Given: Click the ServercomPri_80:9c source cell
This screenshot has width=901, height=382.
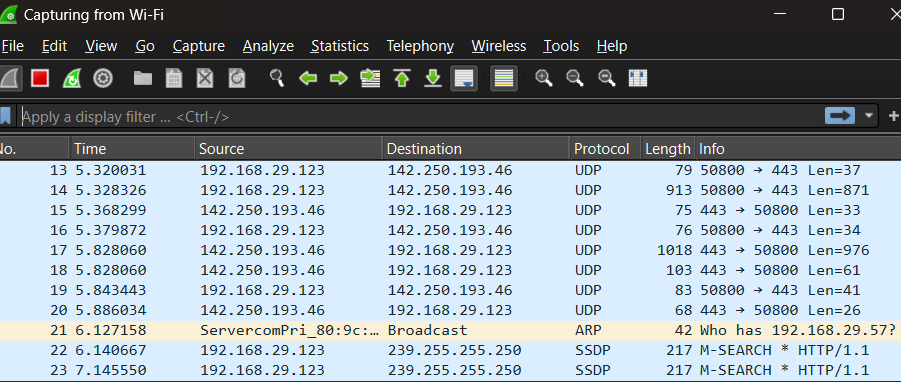Looking at the screenshot, I should (290, 330).
